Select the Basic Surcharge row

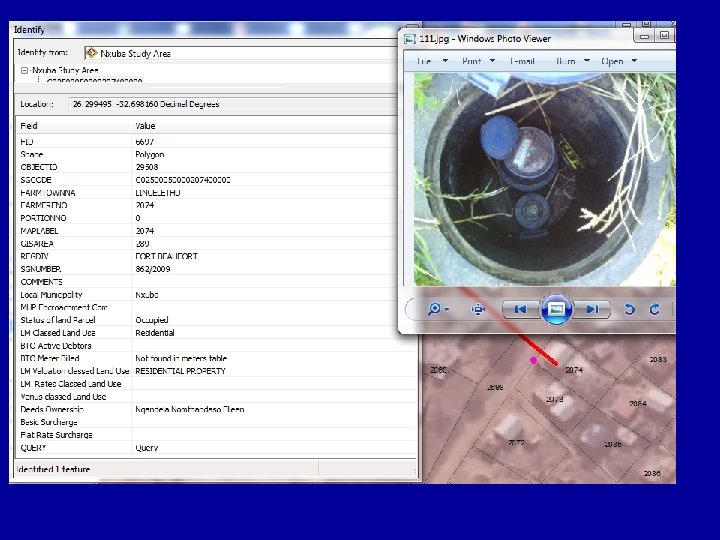(x=216, y=422)
